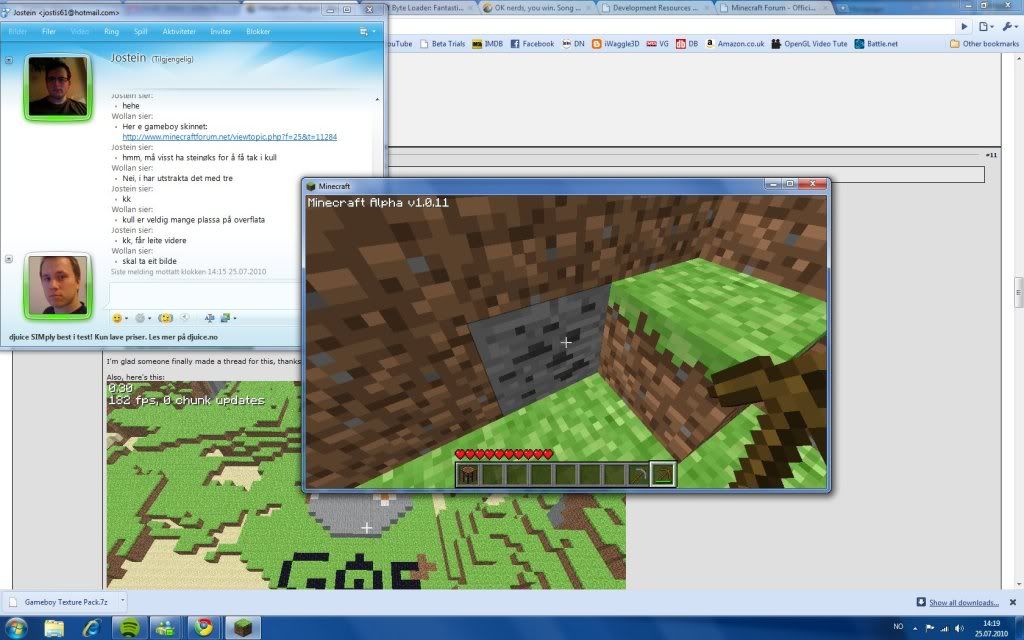Image resolution: width=1024 pixels, height=640 pixels.
Task: Change font with the text format icon
Action: coord(209,318)
